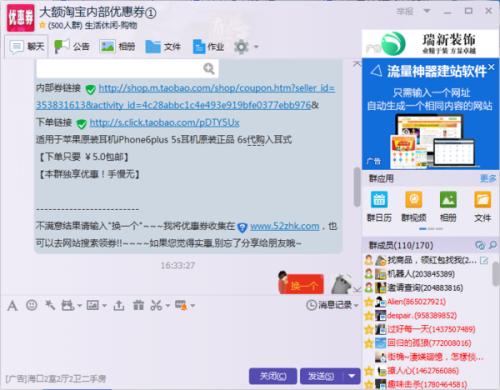Click the gray avatar beside 换一个 message
Viewport: 500px width, 390px height.
pyautogui.click(x=341, y=284)
